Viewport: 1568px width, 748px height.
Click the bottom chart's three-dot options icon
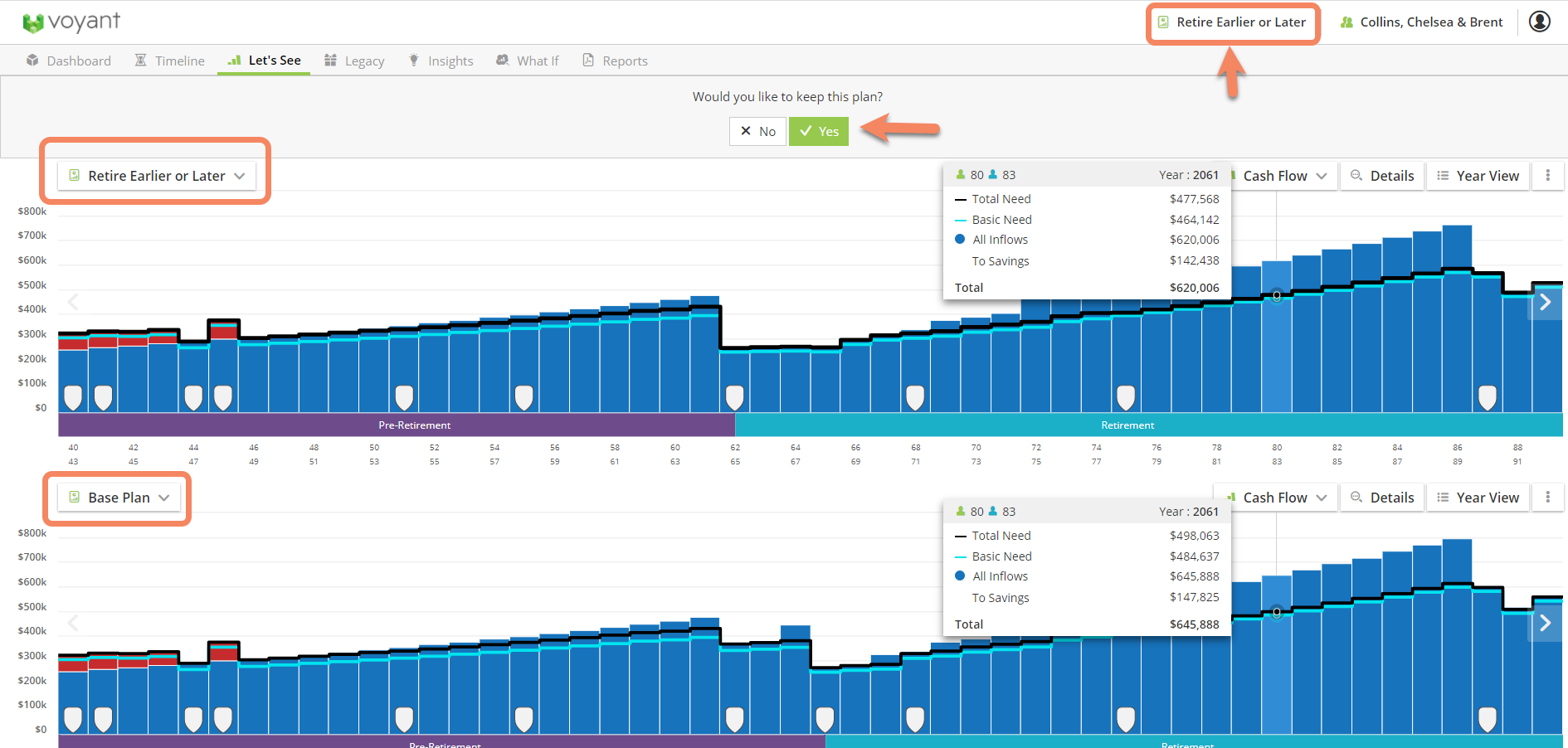coord(1547,498)
